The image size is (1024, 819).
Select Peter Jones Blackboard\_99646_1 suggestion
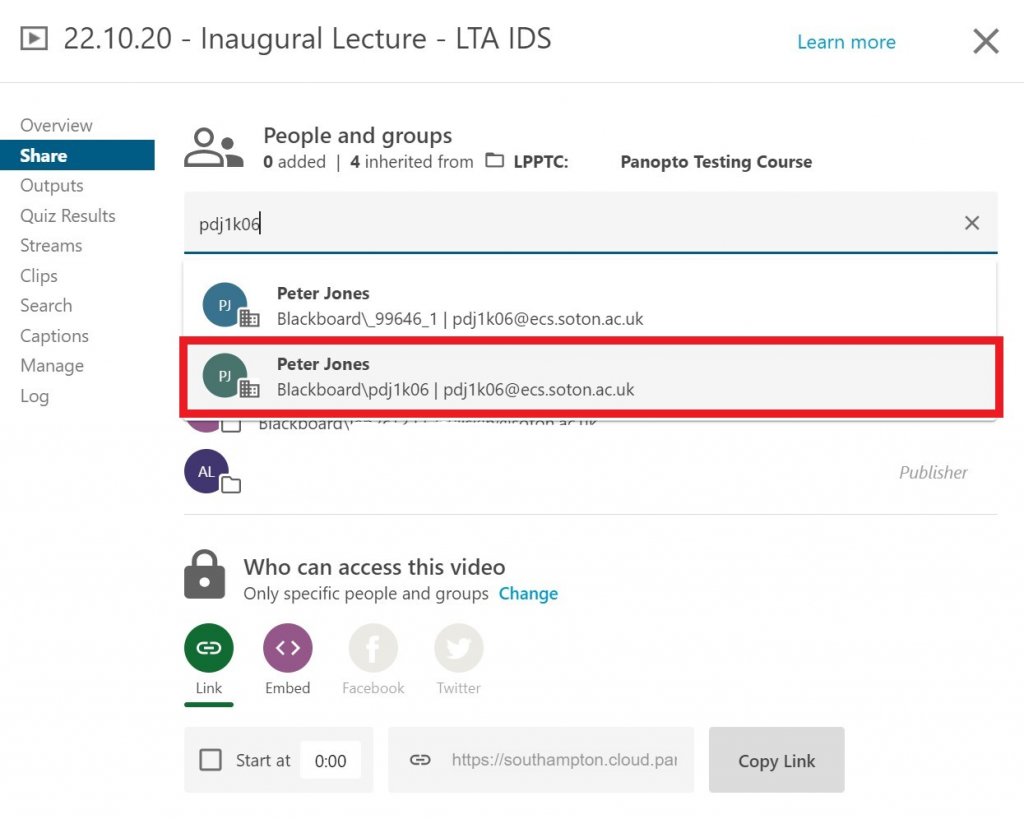point(590,306)
